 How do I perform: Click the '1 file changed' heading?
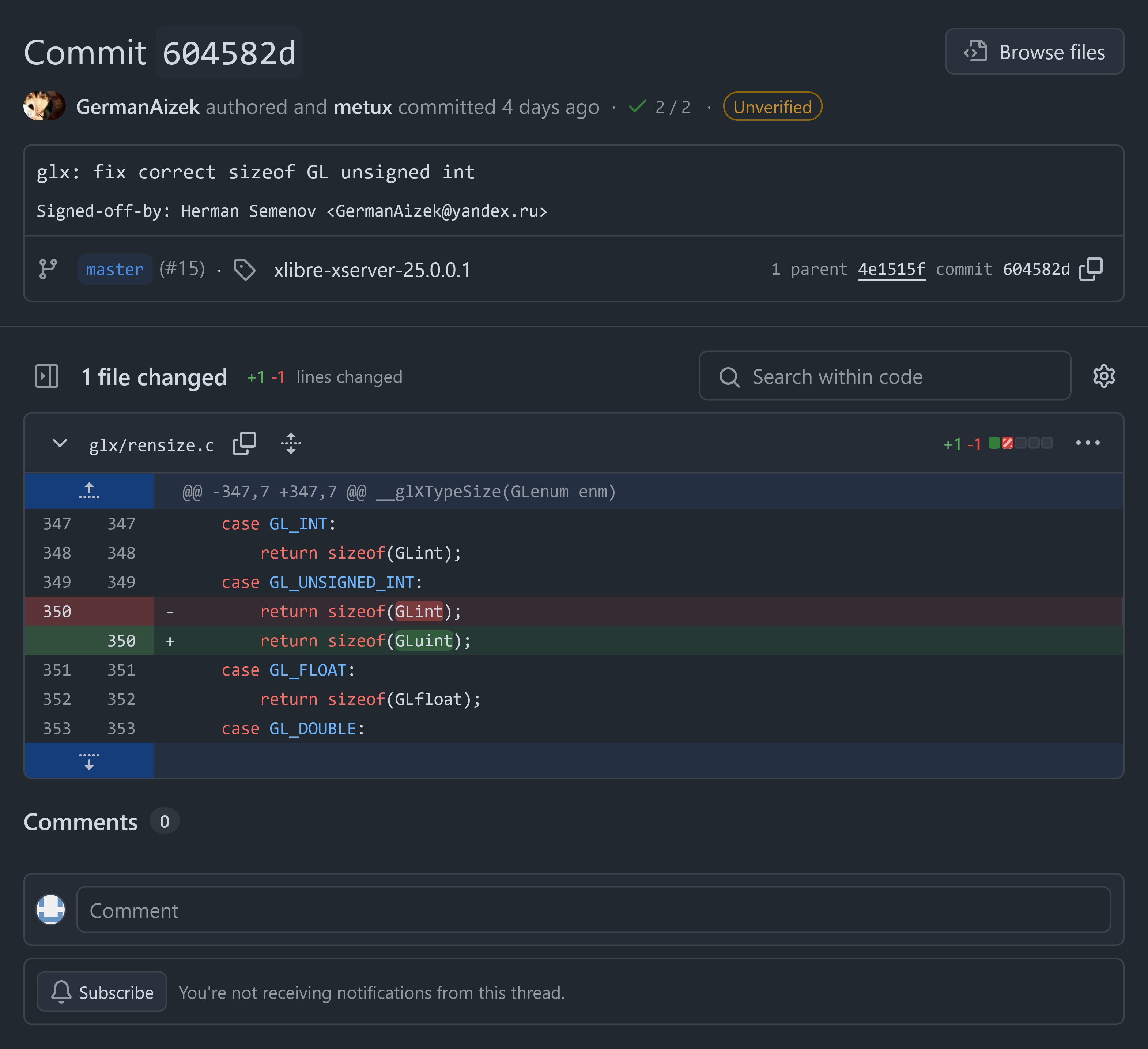[154, 377]
